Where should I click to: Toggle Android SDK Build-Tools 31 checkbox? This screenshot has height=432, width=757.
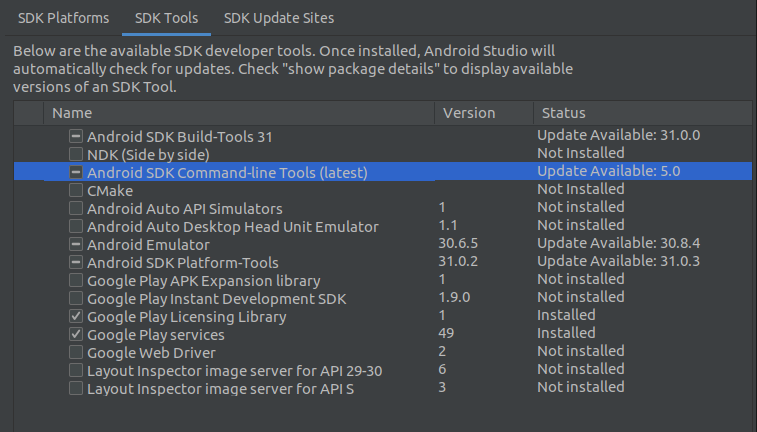point(76,136)
